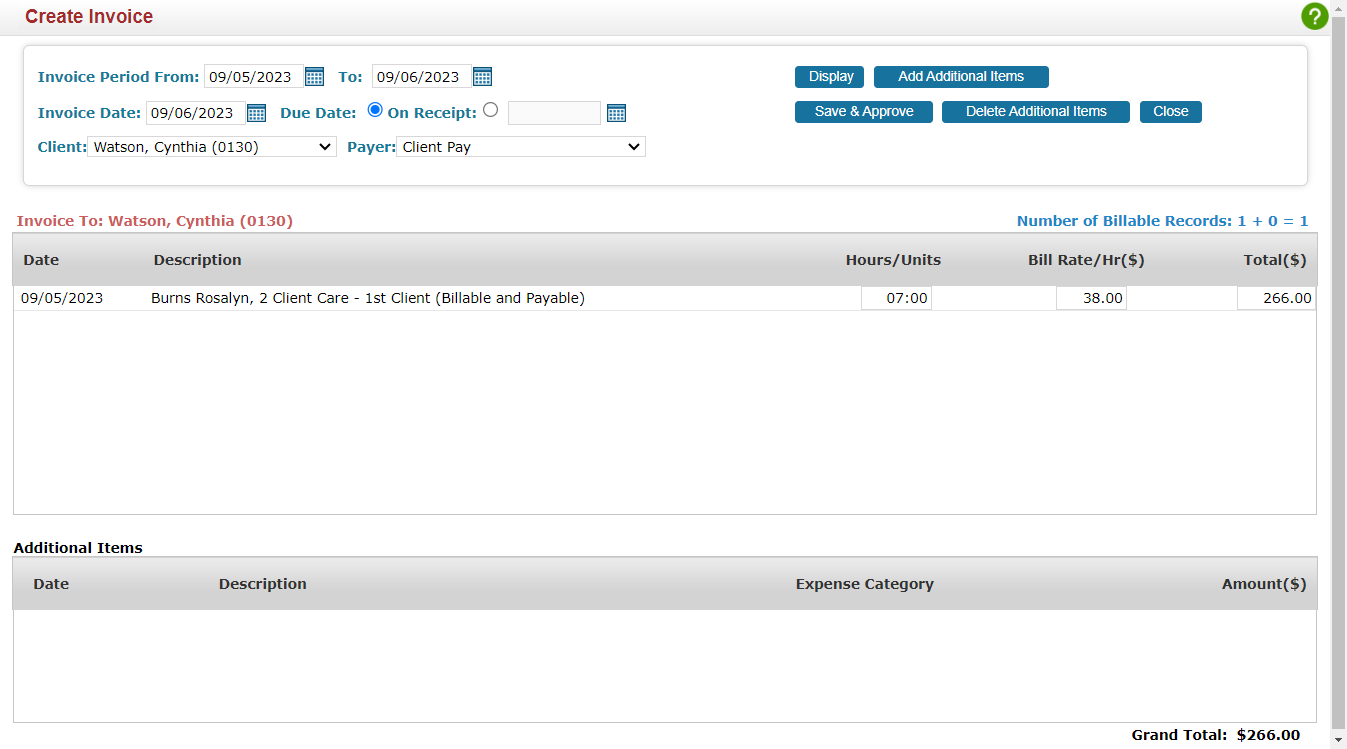Click the green Help icon
The image size is (1347, 749).
1314,16
